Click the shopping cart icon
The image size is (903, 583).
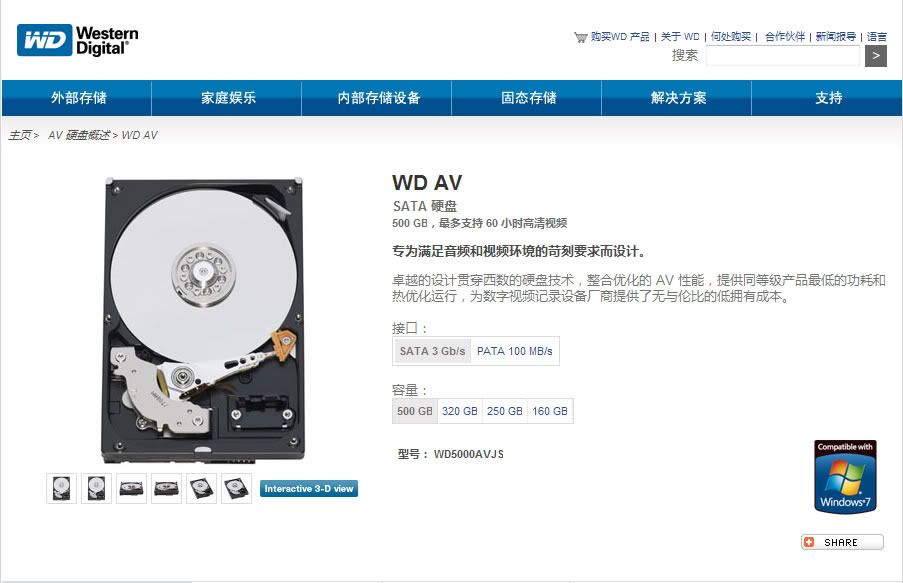(580, 37)
